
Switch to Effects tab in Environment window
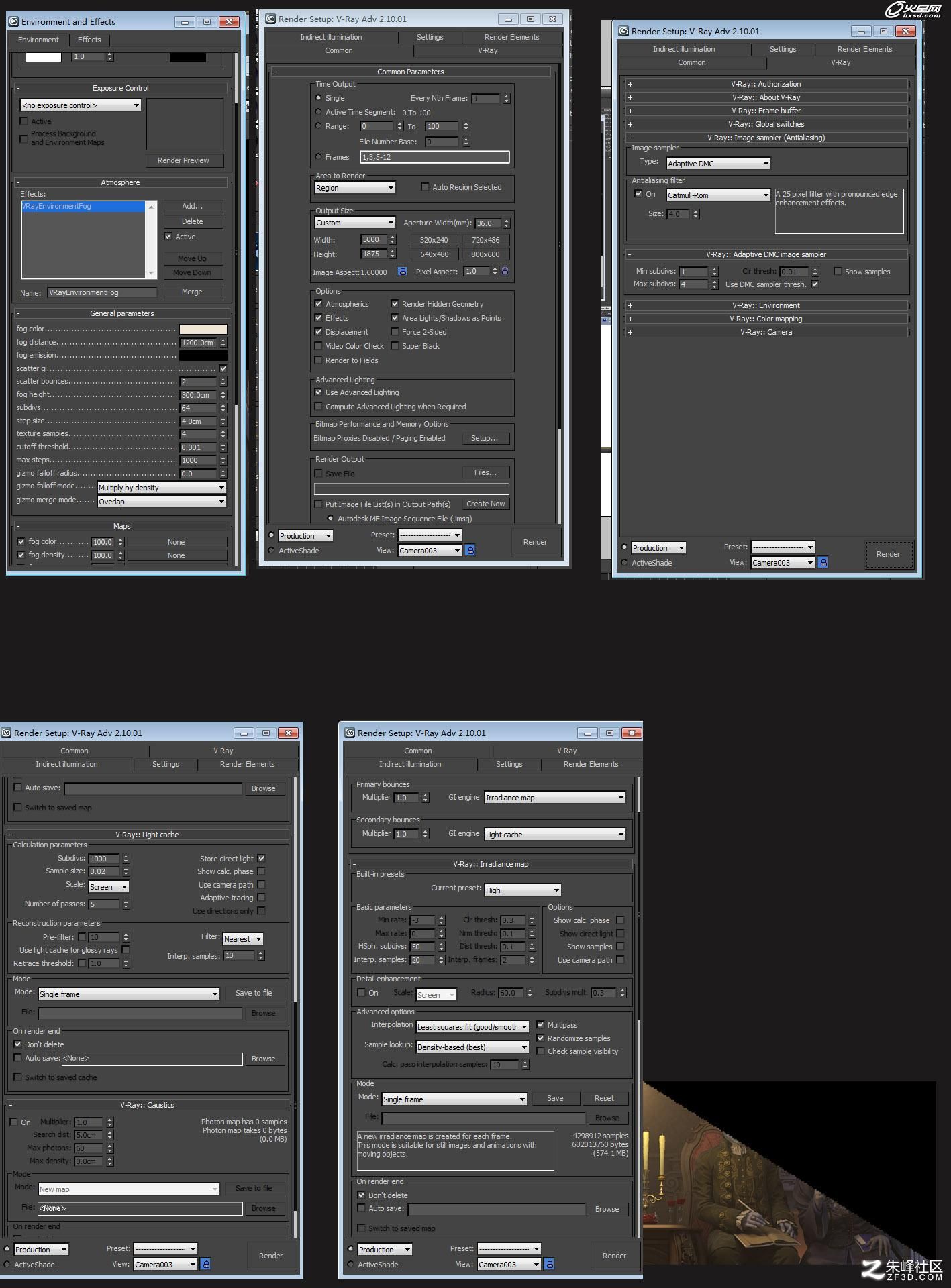click(89, 40)
